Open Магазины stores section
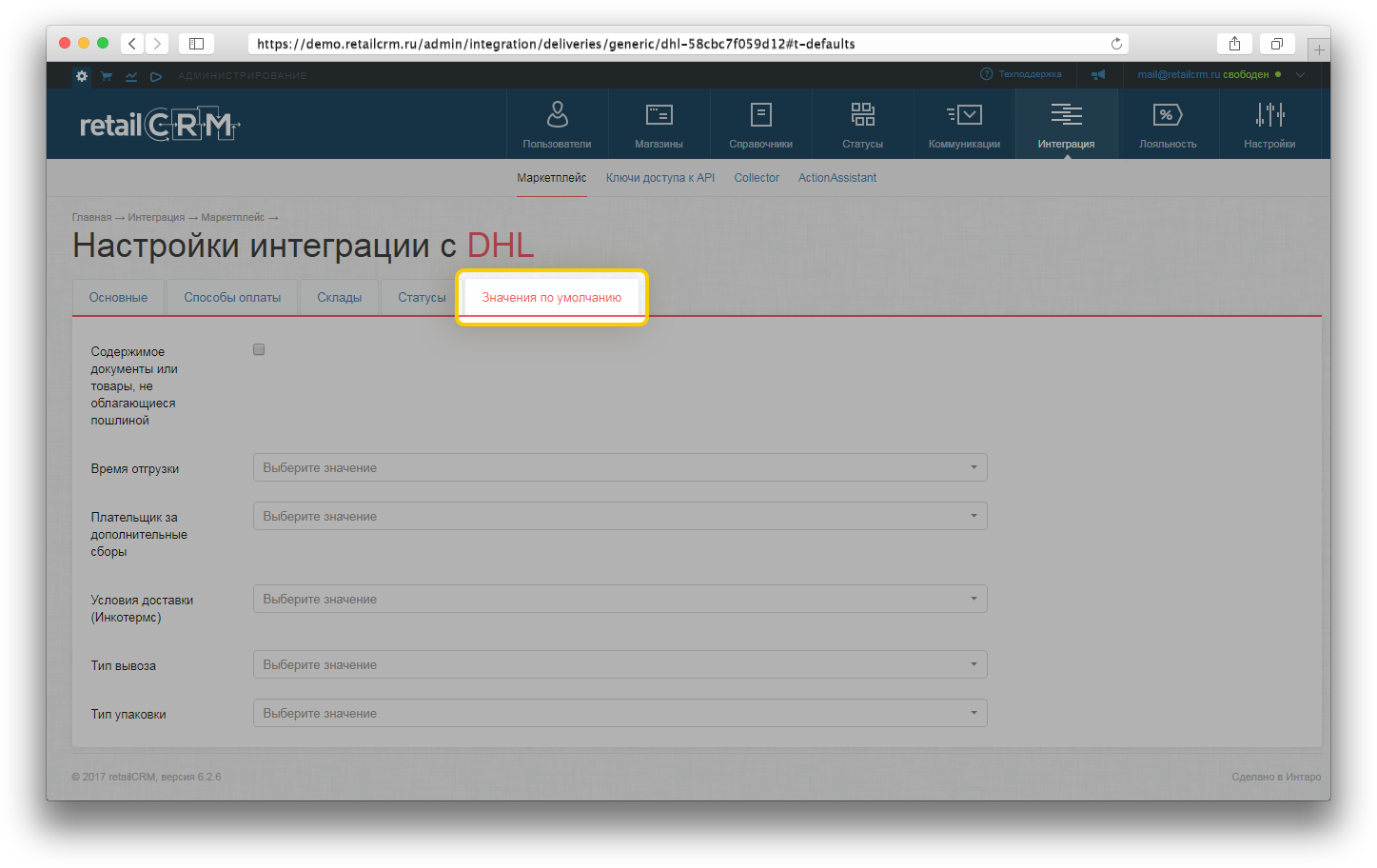 coord(659,125)
